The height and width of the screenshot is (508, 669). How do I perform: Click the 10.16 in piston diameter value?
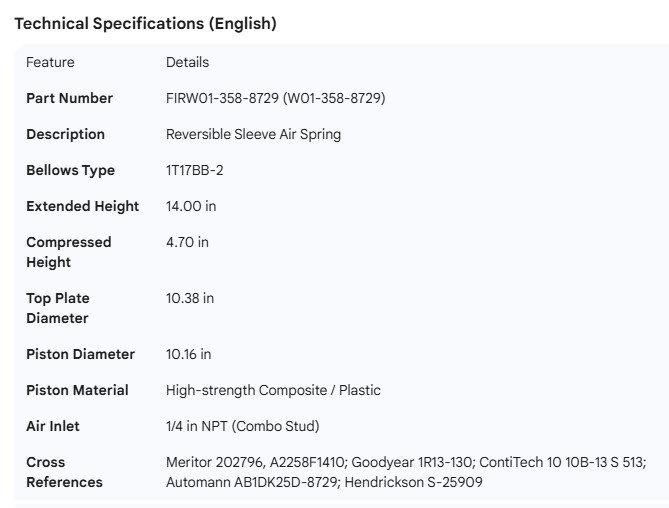click(x=189, y=354)
